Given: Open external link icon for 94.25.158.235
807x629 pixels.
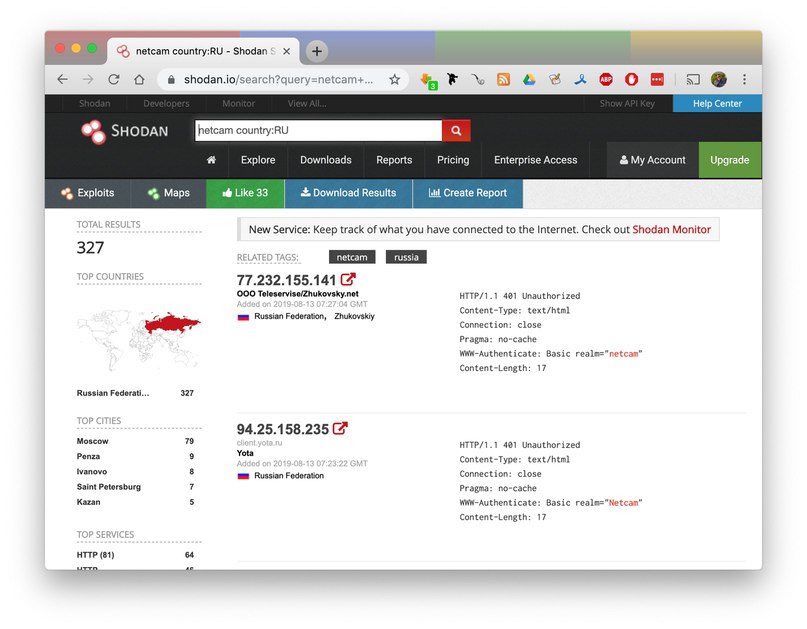Looking at the screenshot, I should [340, 428].
